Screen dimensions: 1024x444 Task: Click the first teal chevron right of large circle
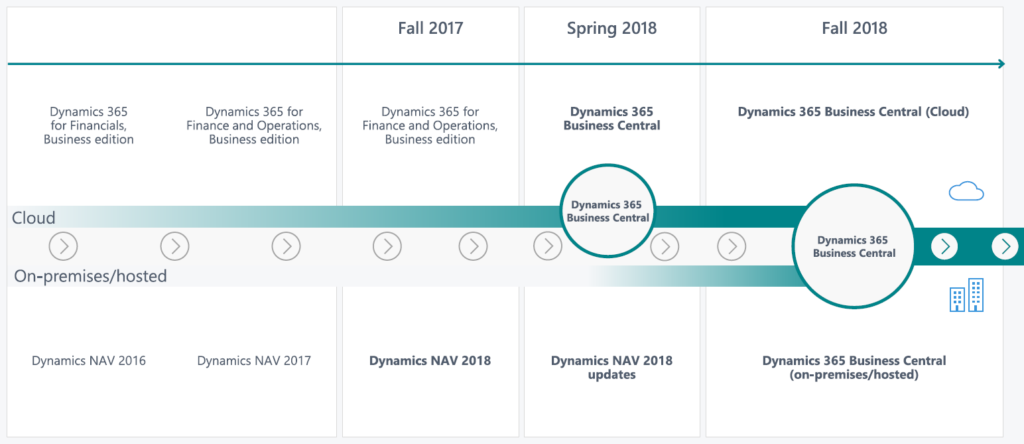[x=945, y=246]
